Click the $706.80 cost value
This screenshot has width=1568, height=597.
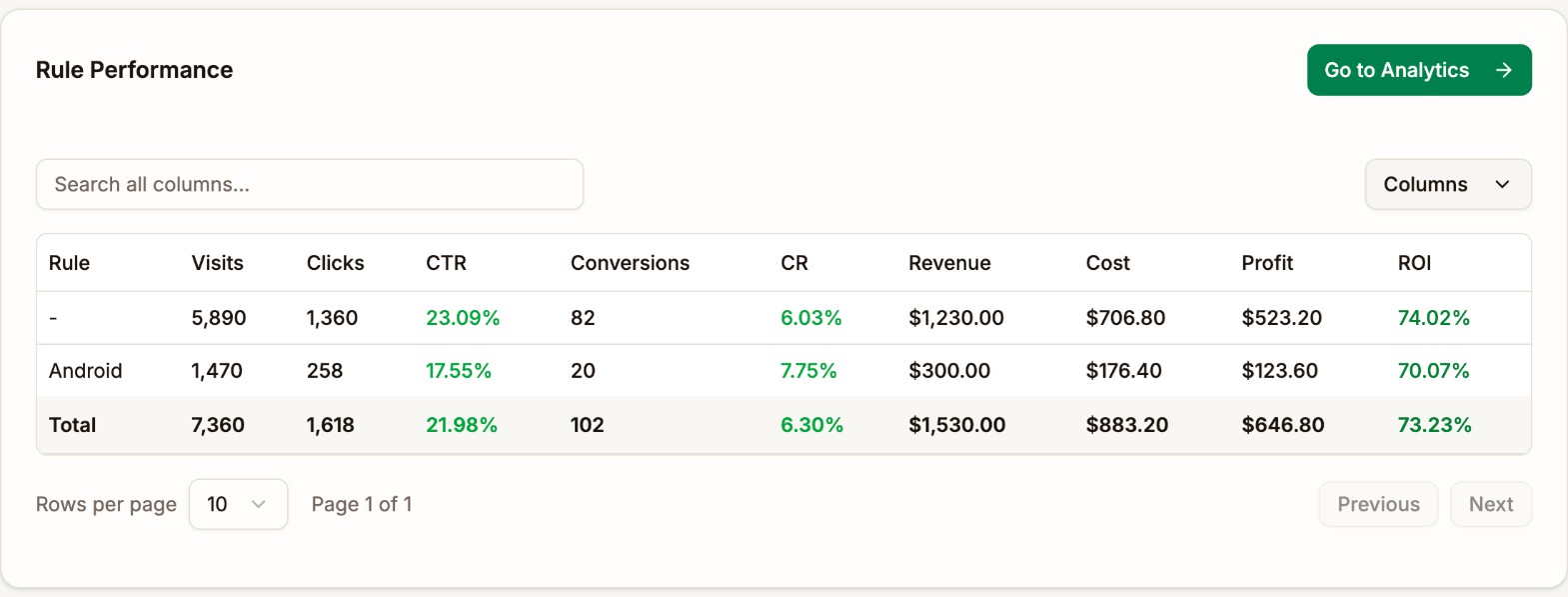coord(1125,318)
